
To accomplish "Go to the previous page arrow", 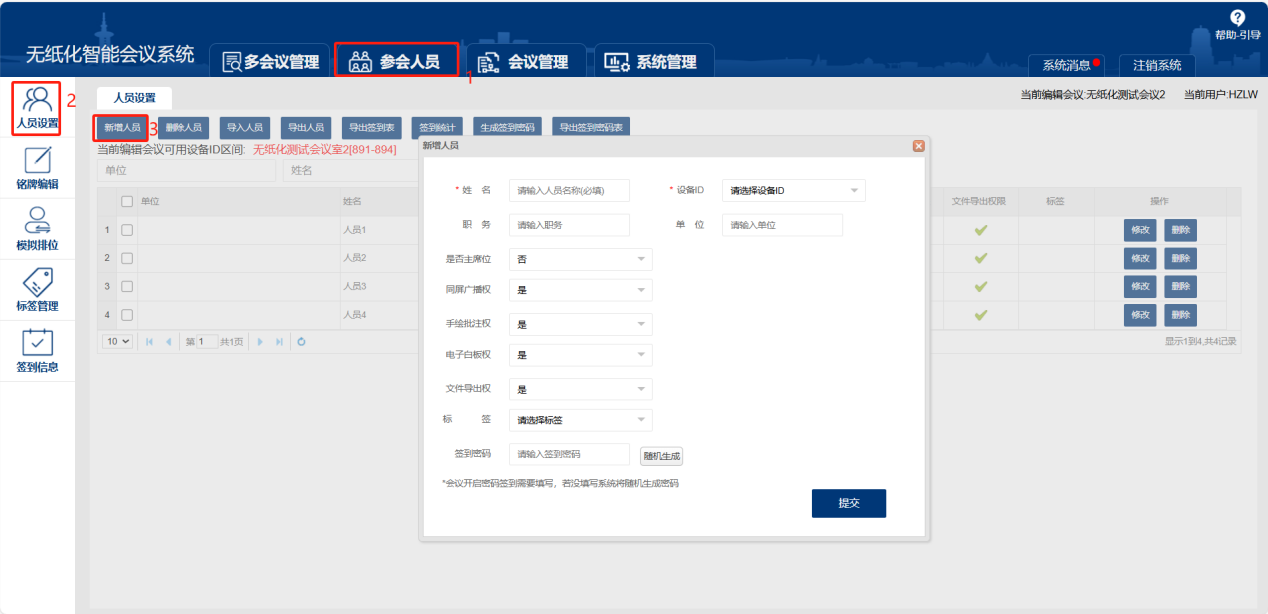I will [x=168, y=341].
